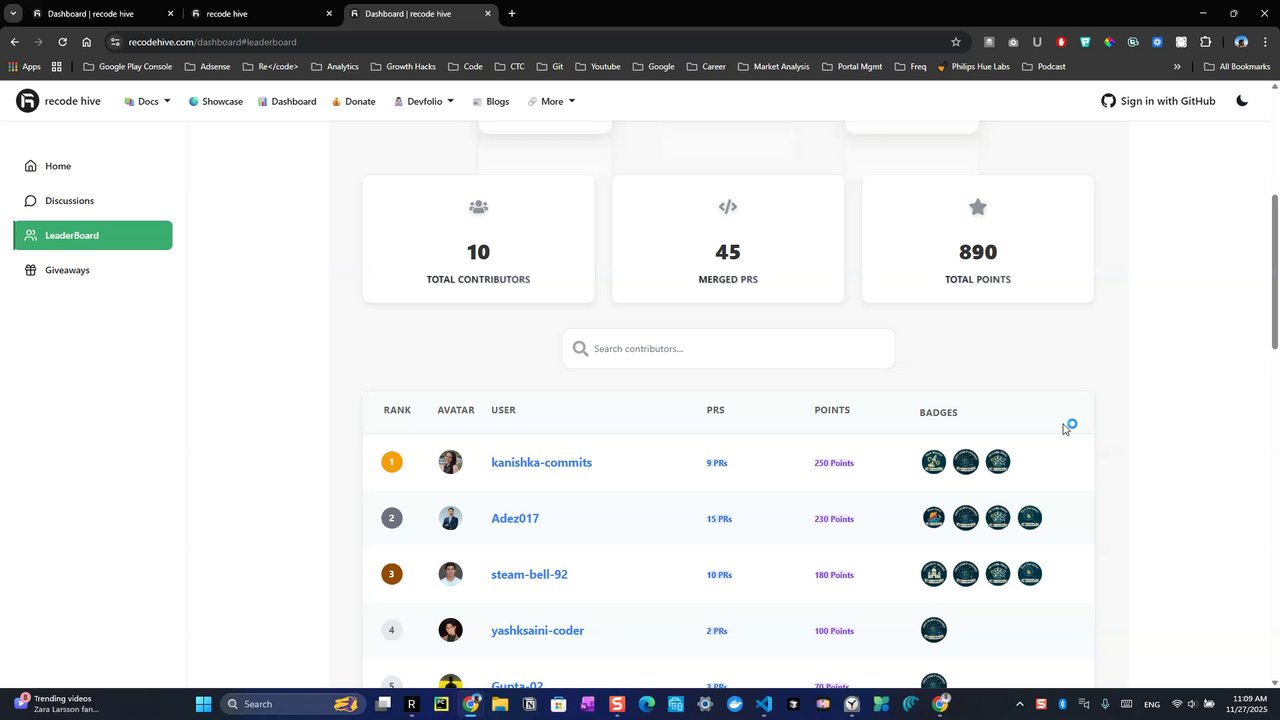Click the Total Contributors people icon
The width and height of the screenshot is (1280, 720).
pyautogui.click(x=478, y=207)
